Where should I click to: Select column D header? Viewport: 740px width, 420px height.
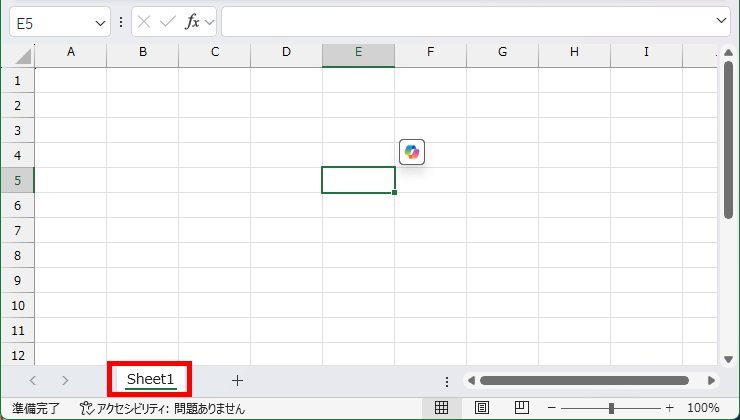click(x=286, y=56)
